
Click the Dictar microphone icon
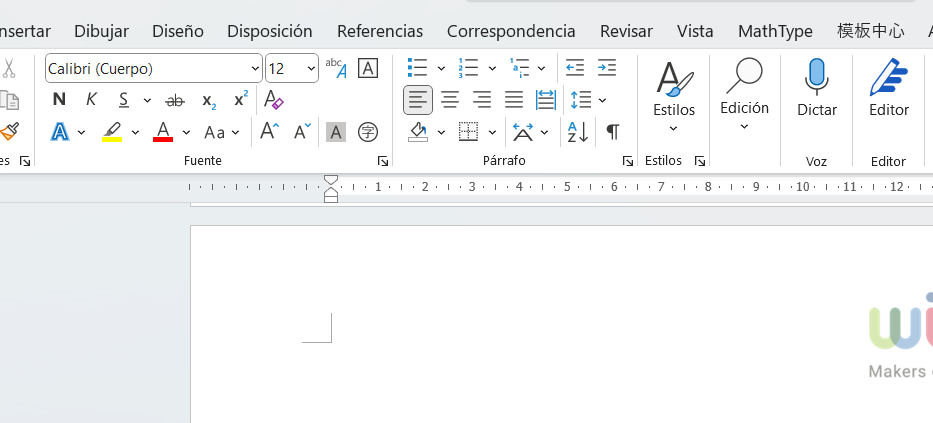[816, 77]
